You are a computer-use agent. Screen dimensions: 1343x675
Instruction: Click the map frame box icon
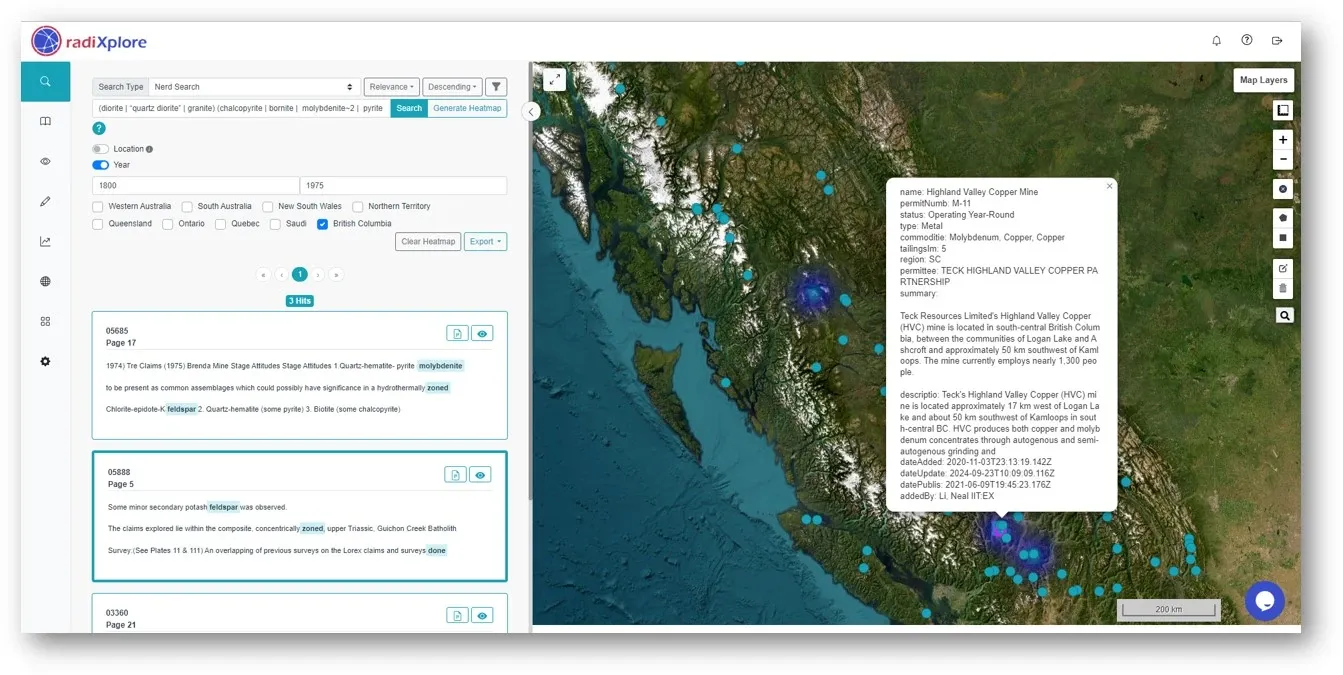[x=1284, y=110]
